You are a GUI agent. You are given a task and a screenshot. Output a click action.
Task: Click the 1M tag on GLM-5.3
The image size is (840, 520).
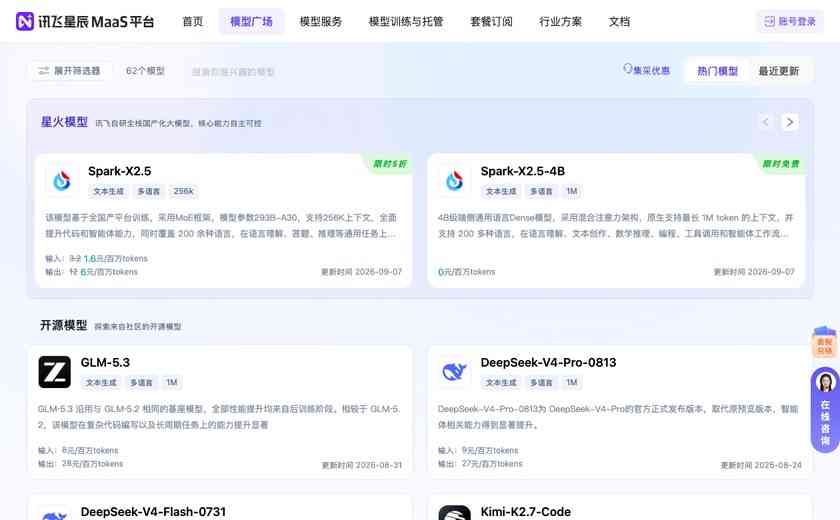click(171, 382)
